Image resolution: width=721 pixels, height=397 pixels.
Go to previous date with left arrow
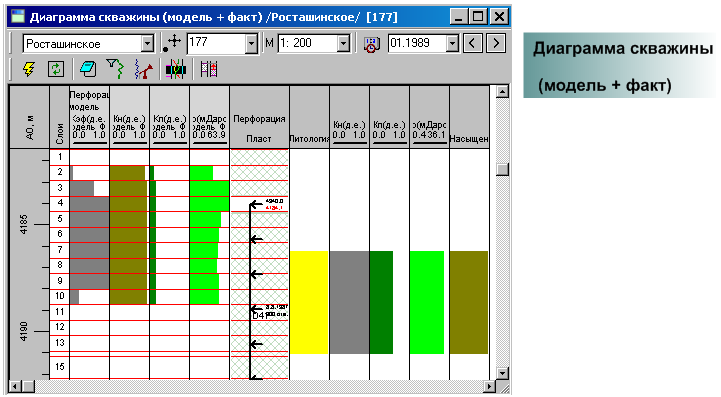(x=472, y=43)
